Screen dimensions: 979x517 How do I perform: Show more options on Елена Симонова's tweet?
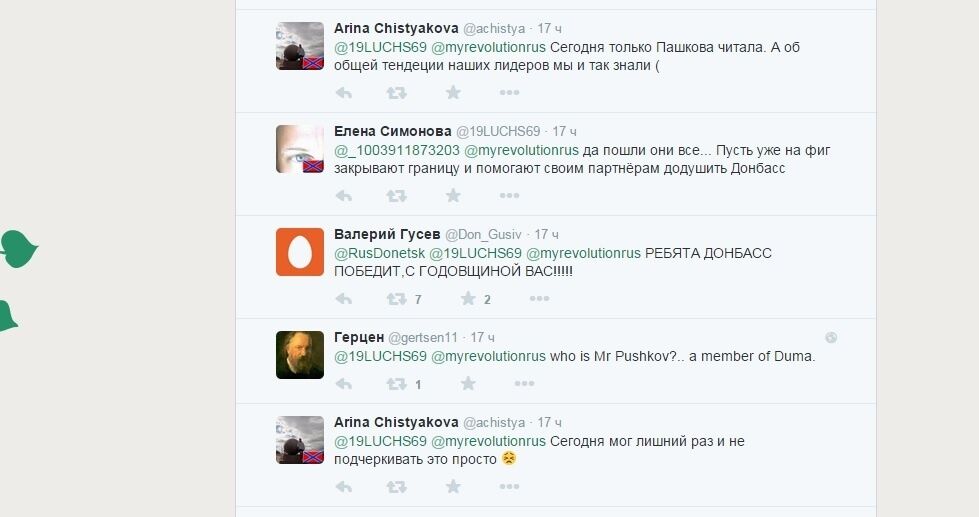pyautogui.click(x=509, y=196)
